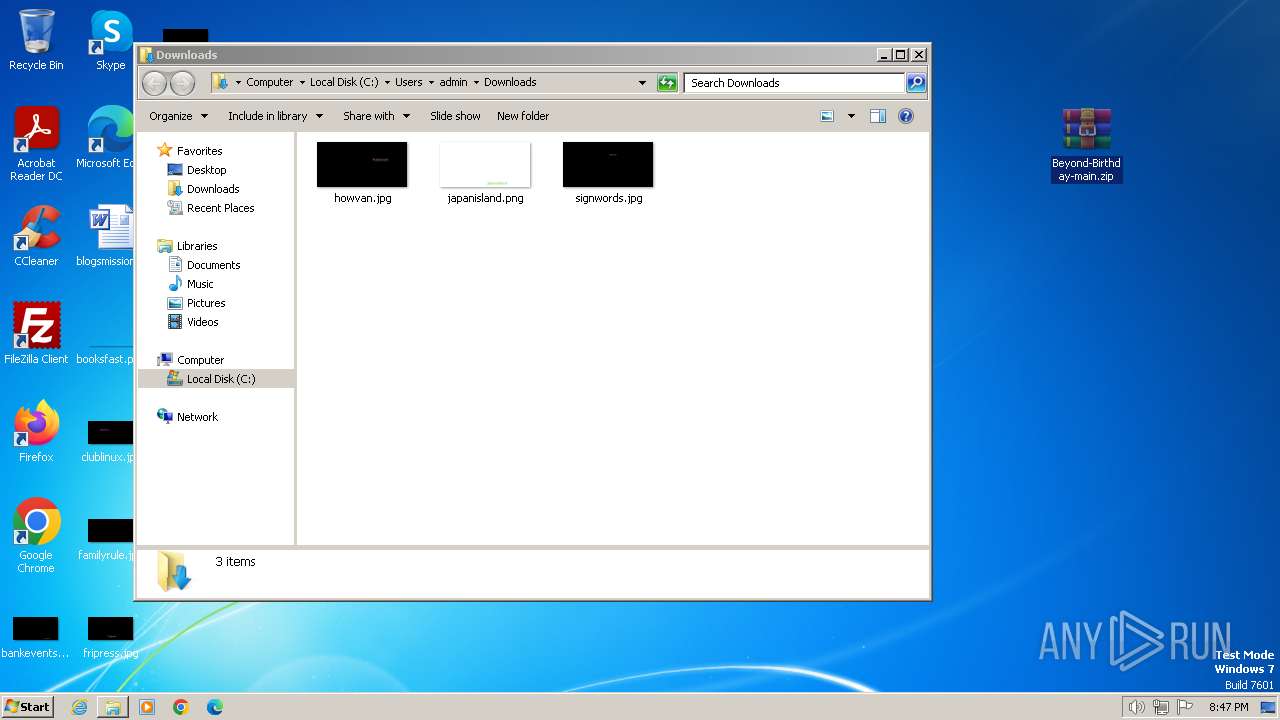
Task: Click the Action Center flag tray icon
Action: 1185,707
